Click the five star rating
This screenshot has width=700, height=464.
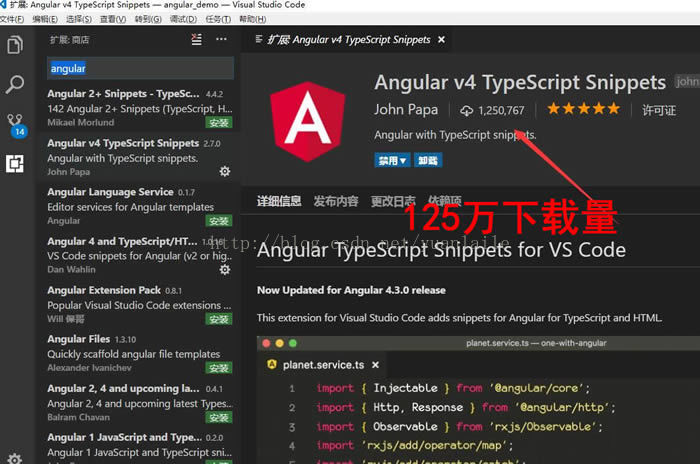583,109
